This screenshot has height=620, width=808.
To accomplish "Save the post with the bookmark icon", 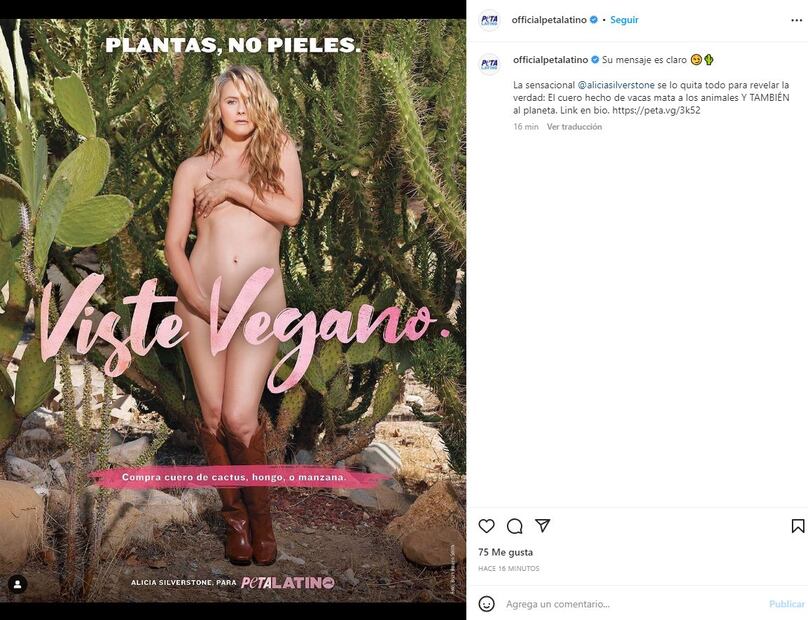I will [797, 526].
